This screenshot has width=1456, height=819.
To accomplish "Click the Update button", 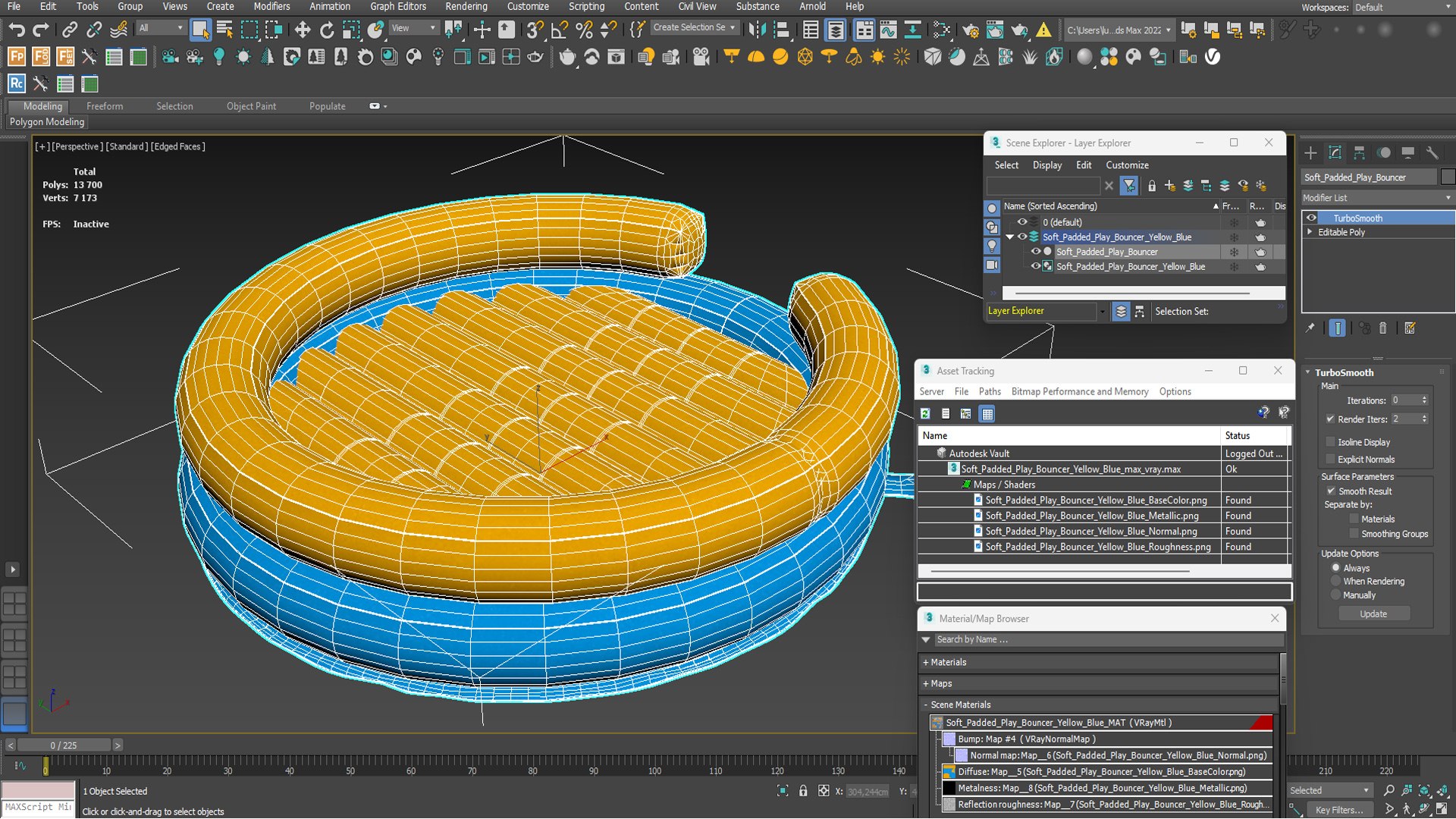I will pos(1373,613).
